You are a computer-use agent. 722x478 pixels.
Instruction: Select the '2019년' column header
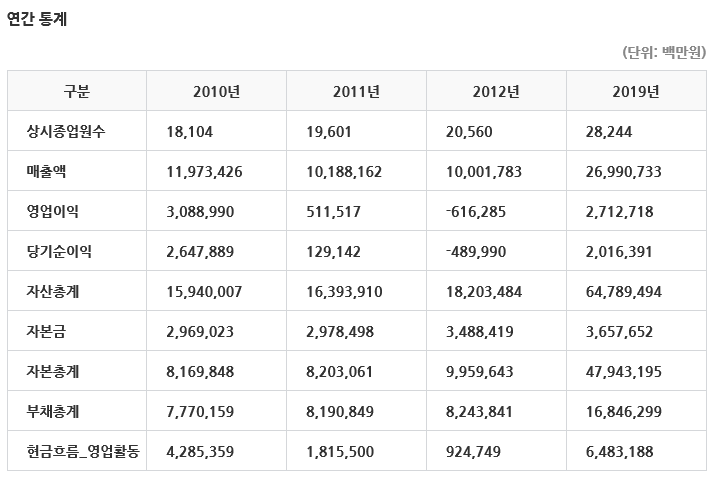pyautogui.click(x=636, y=91)
